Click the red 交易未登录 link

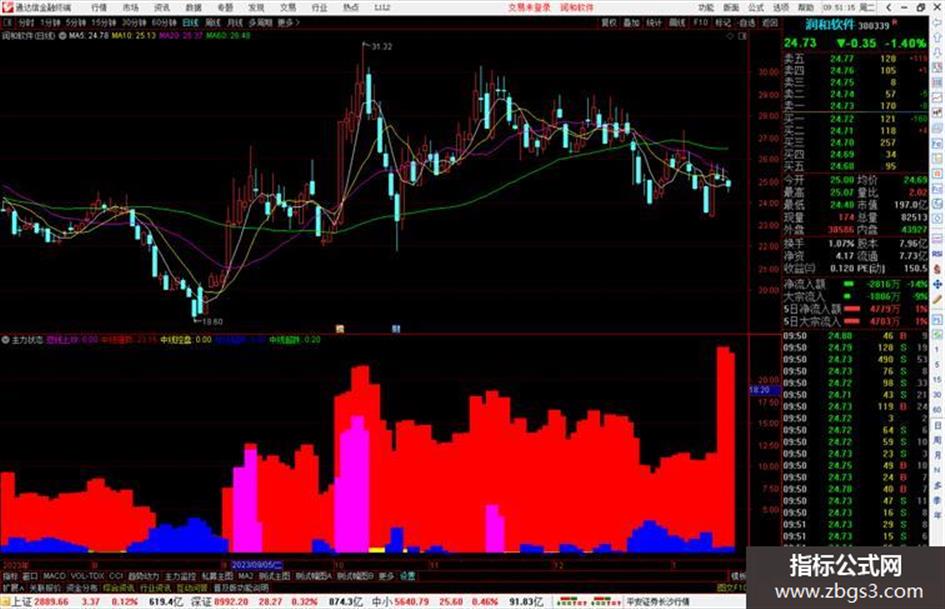point(529,7)
